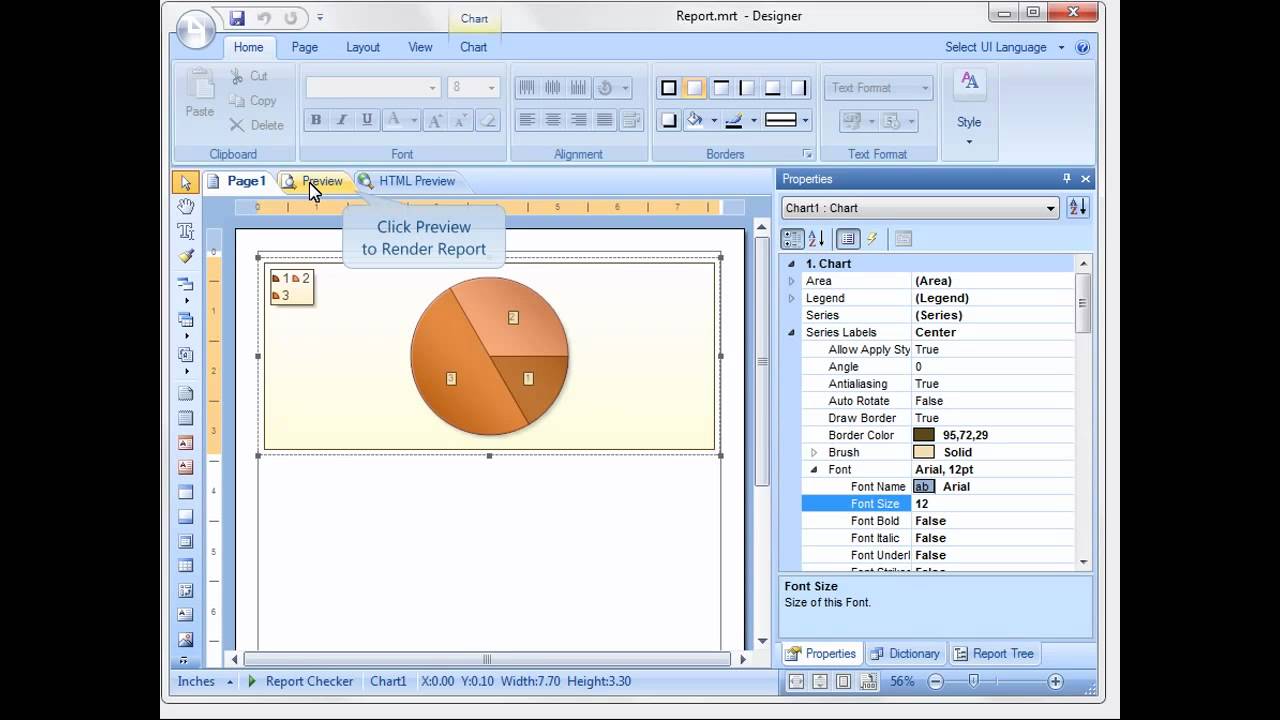
Task: Click the Save icon in quick access toolbar
Action: point(237,18)
